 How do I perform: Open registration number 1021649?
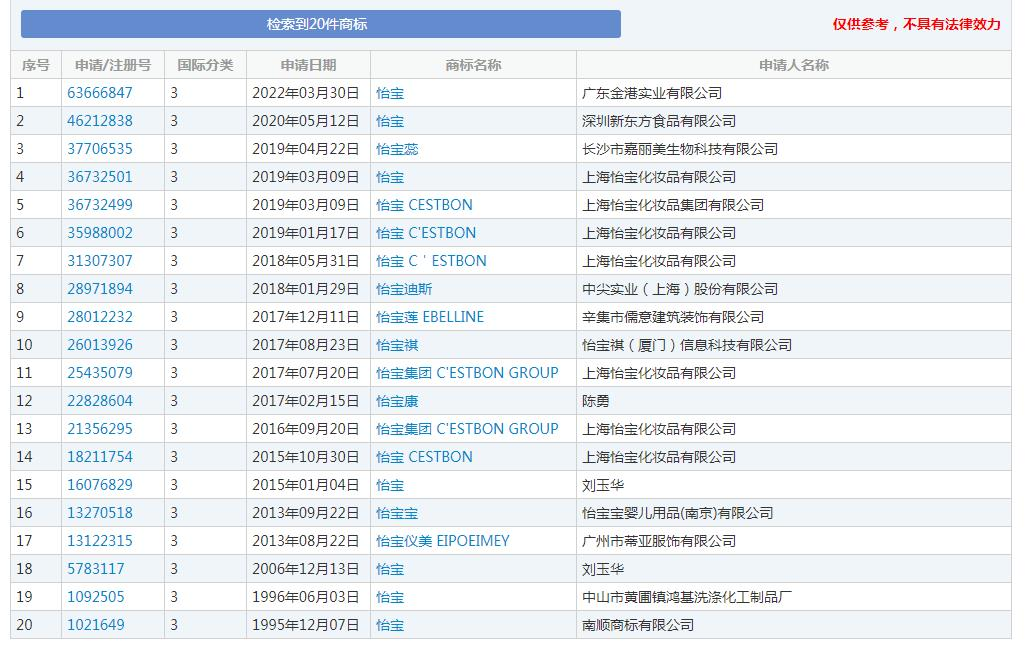click(x=96, y=625)
